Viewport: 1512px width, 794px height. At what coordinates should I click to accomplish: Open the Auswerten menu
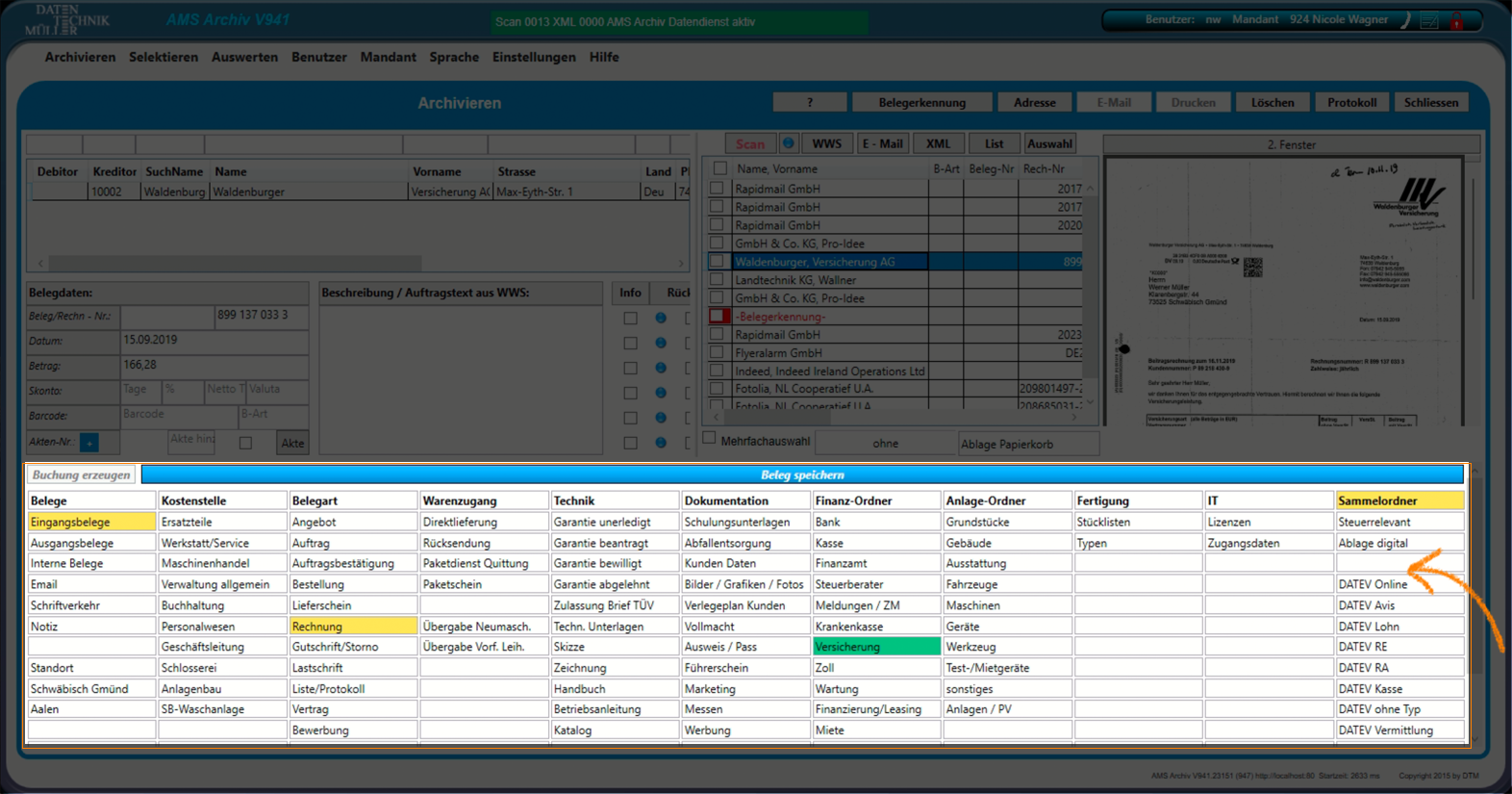point(244,57)
